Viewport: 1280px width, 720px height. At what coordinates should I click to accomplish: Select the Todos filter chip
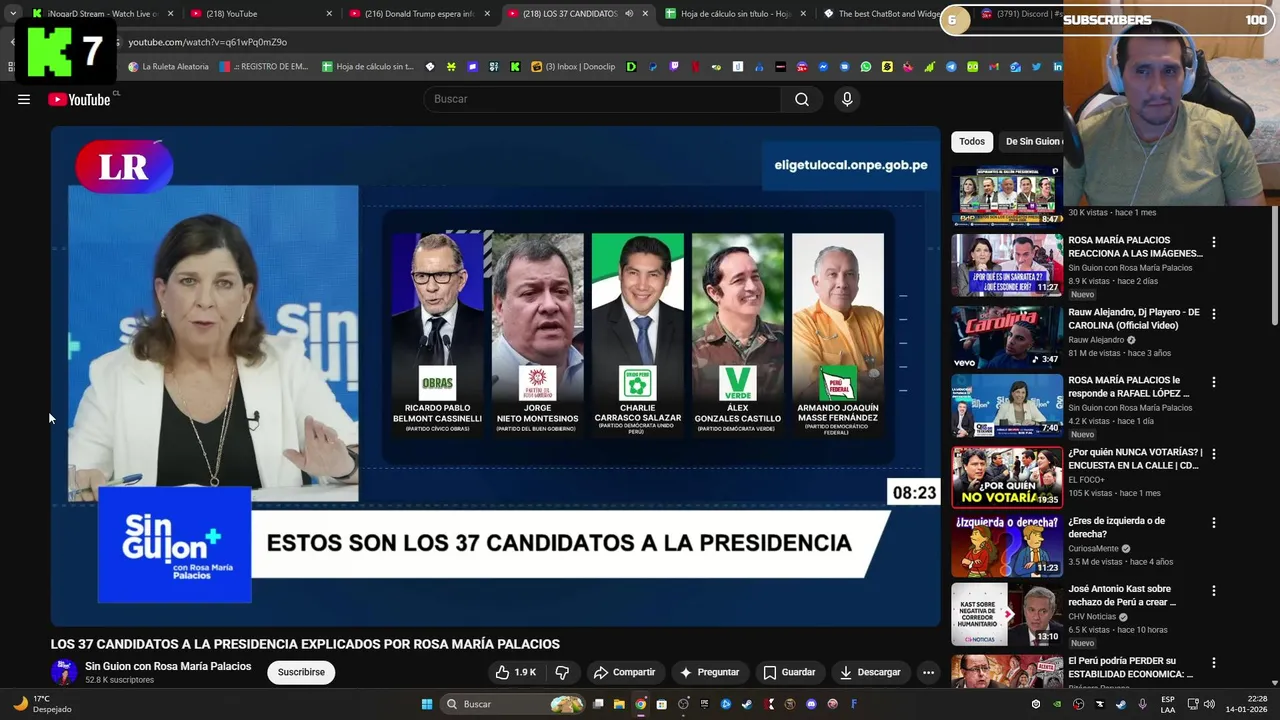click(x=972, y=141)
